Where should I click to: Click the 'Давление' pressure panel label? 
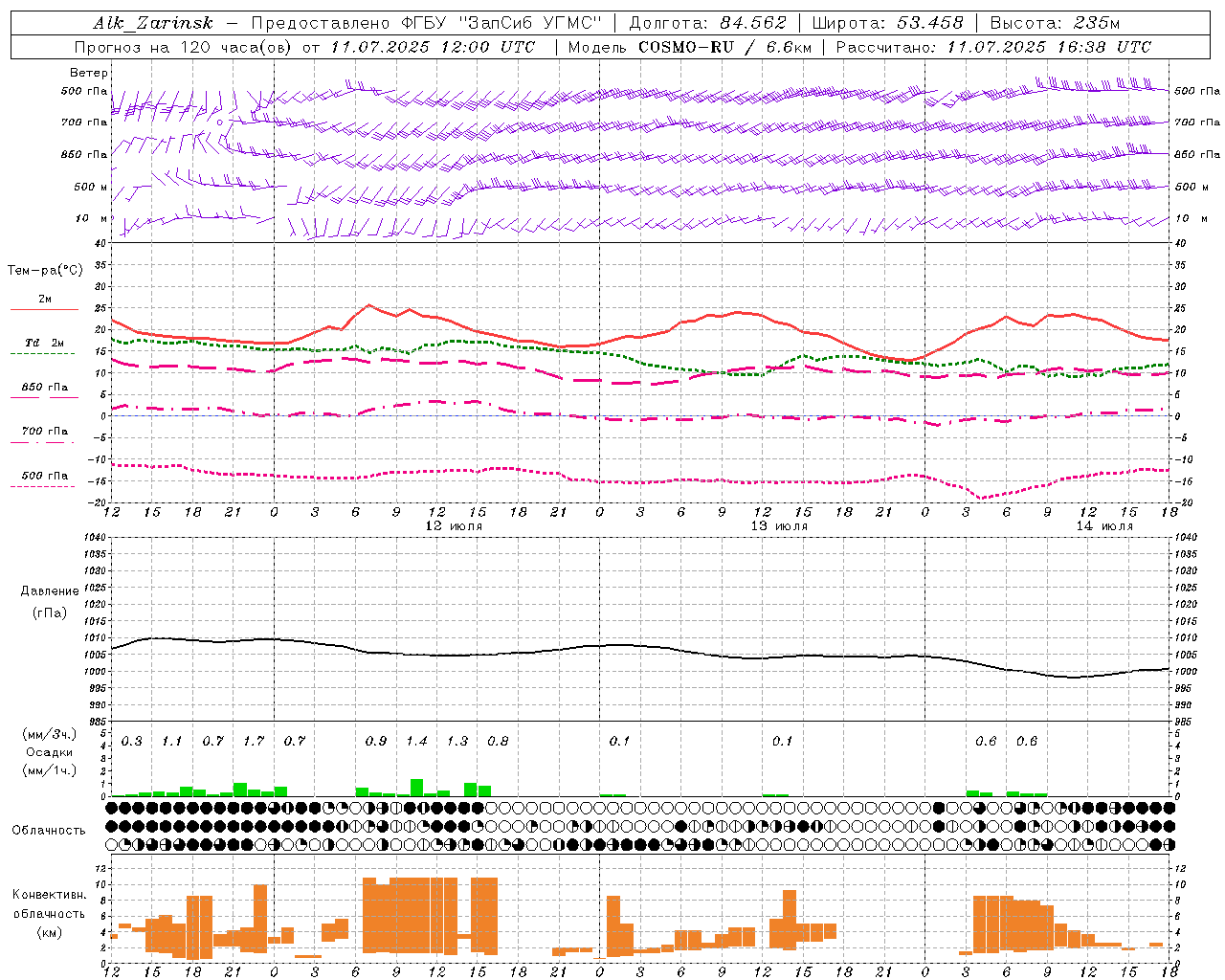coord(49,591)
